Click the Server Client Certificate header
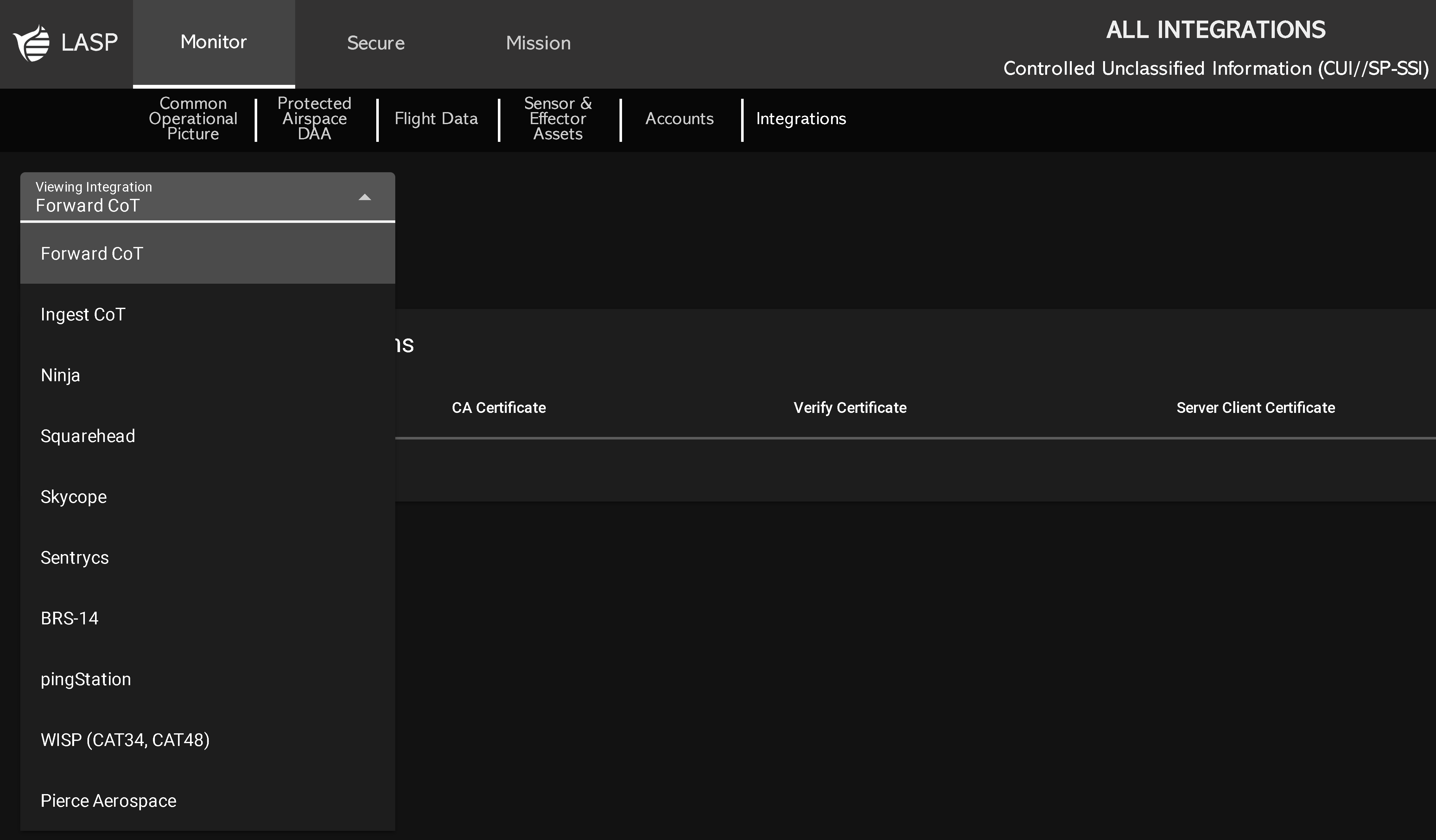 1255,408
